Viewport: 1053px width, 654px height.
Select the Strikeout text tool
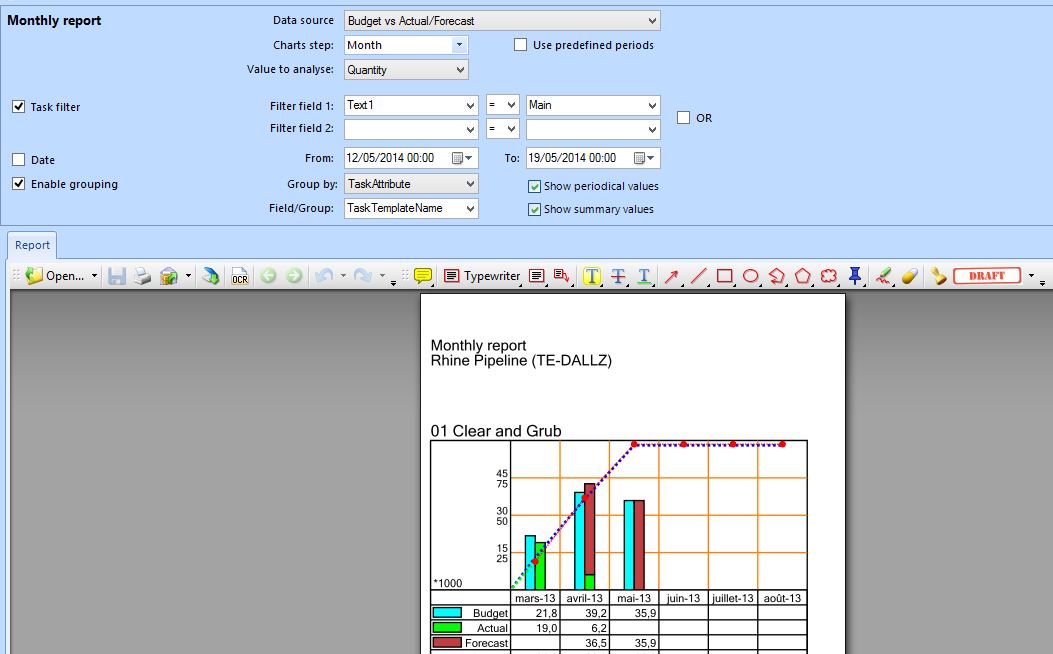618,276
